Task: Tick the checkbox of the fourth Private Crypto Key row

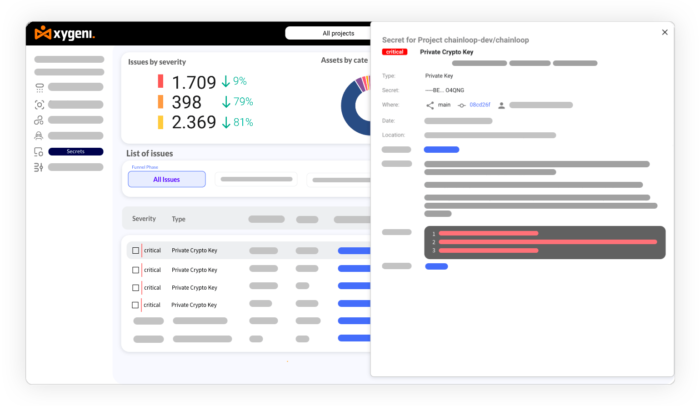Action: tap(135, 305)
